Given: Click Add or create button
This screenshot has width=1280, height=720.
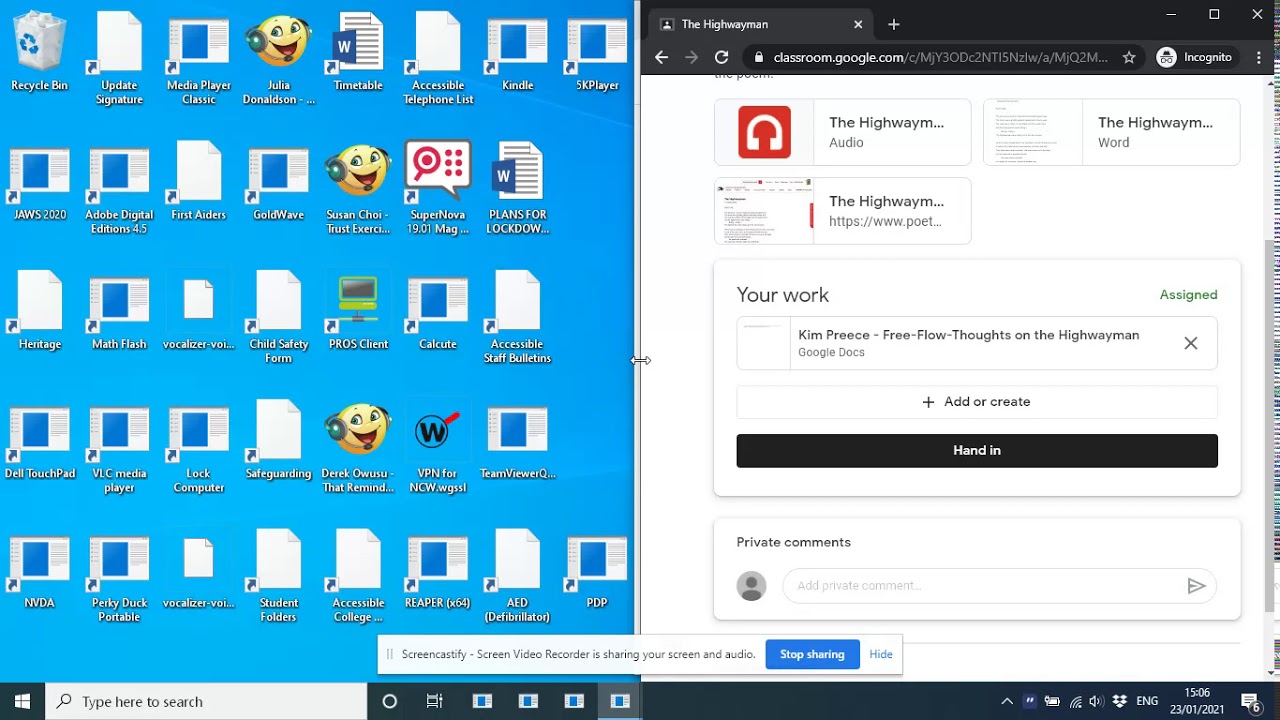Looking at the screenshot, I should click(977, 402).
